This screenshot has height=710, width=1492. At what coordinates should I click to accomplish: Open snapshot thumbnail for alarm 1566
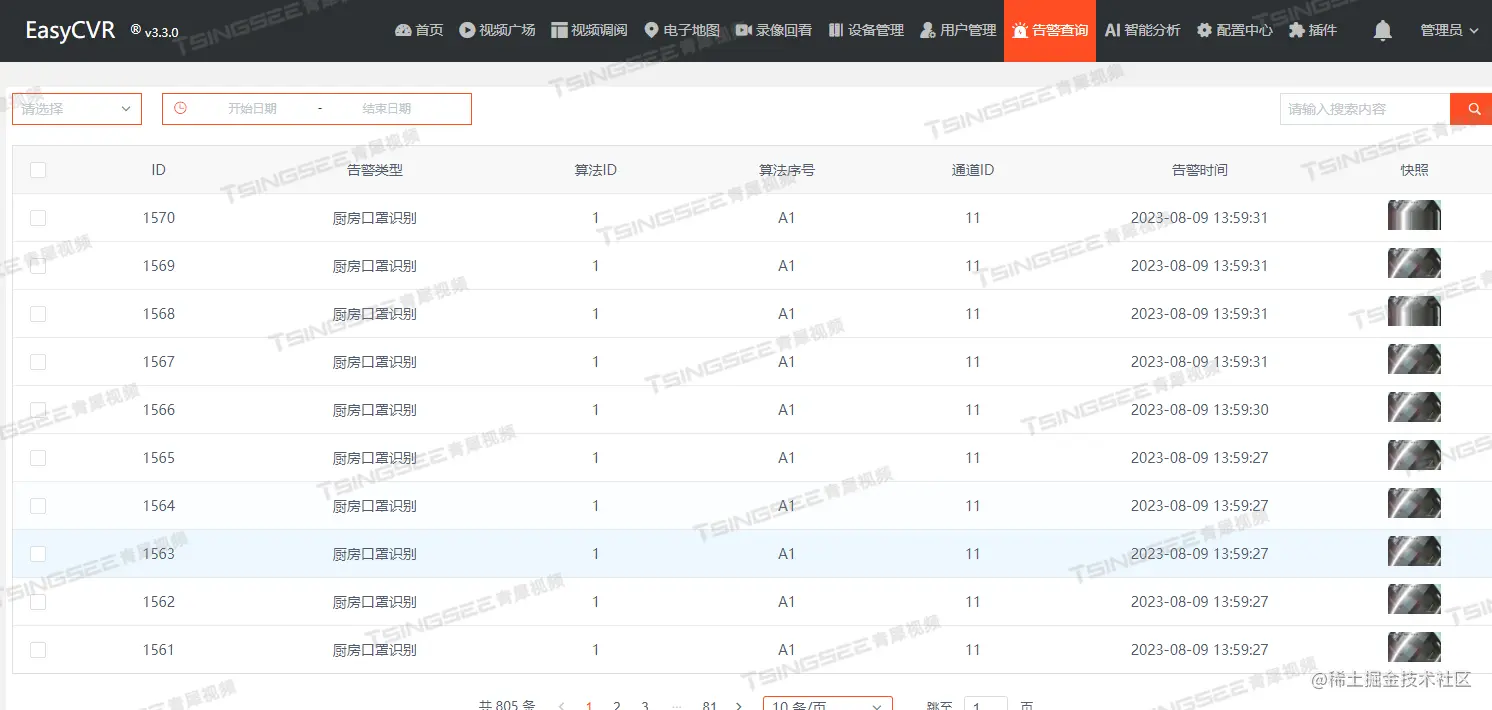point(1414,407)
